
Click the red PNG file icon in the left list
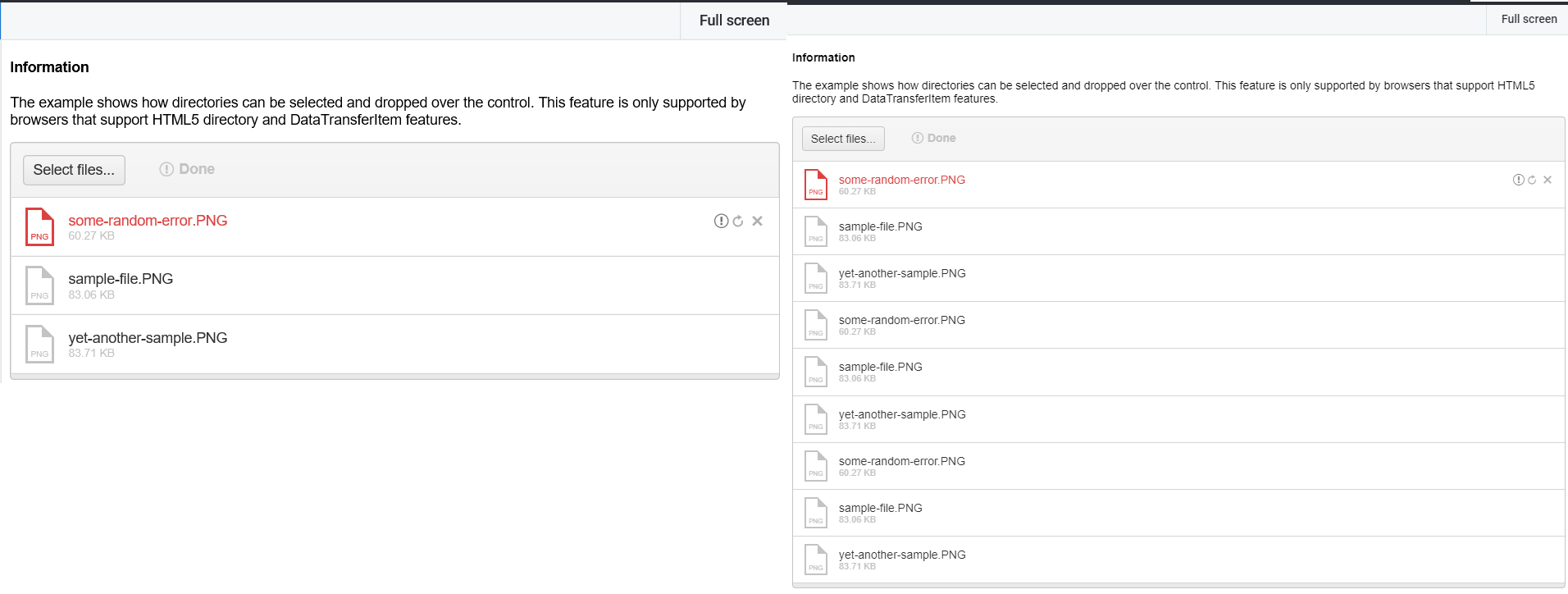point(39,227)
